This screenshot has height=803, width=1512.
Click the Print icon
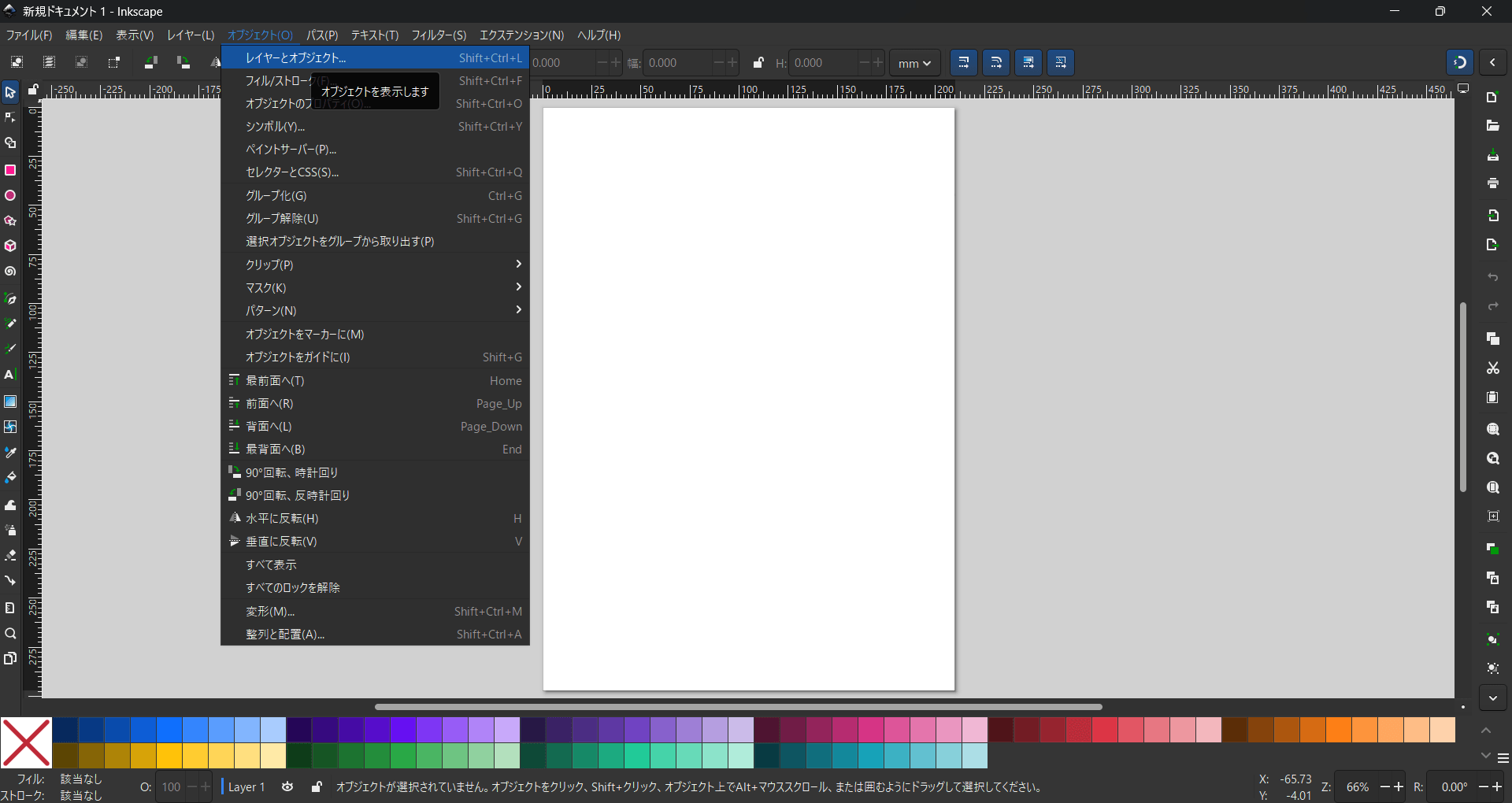point(1492,183)
